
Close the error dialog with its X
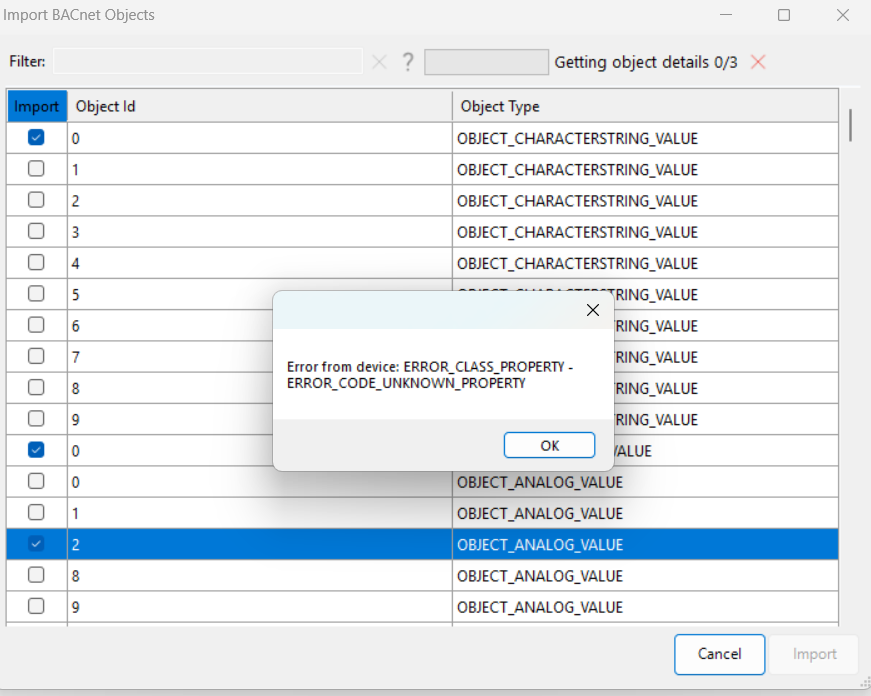[592, 310]
